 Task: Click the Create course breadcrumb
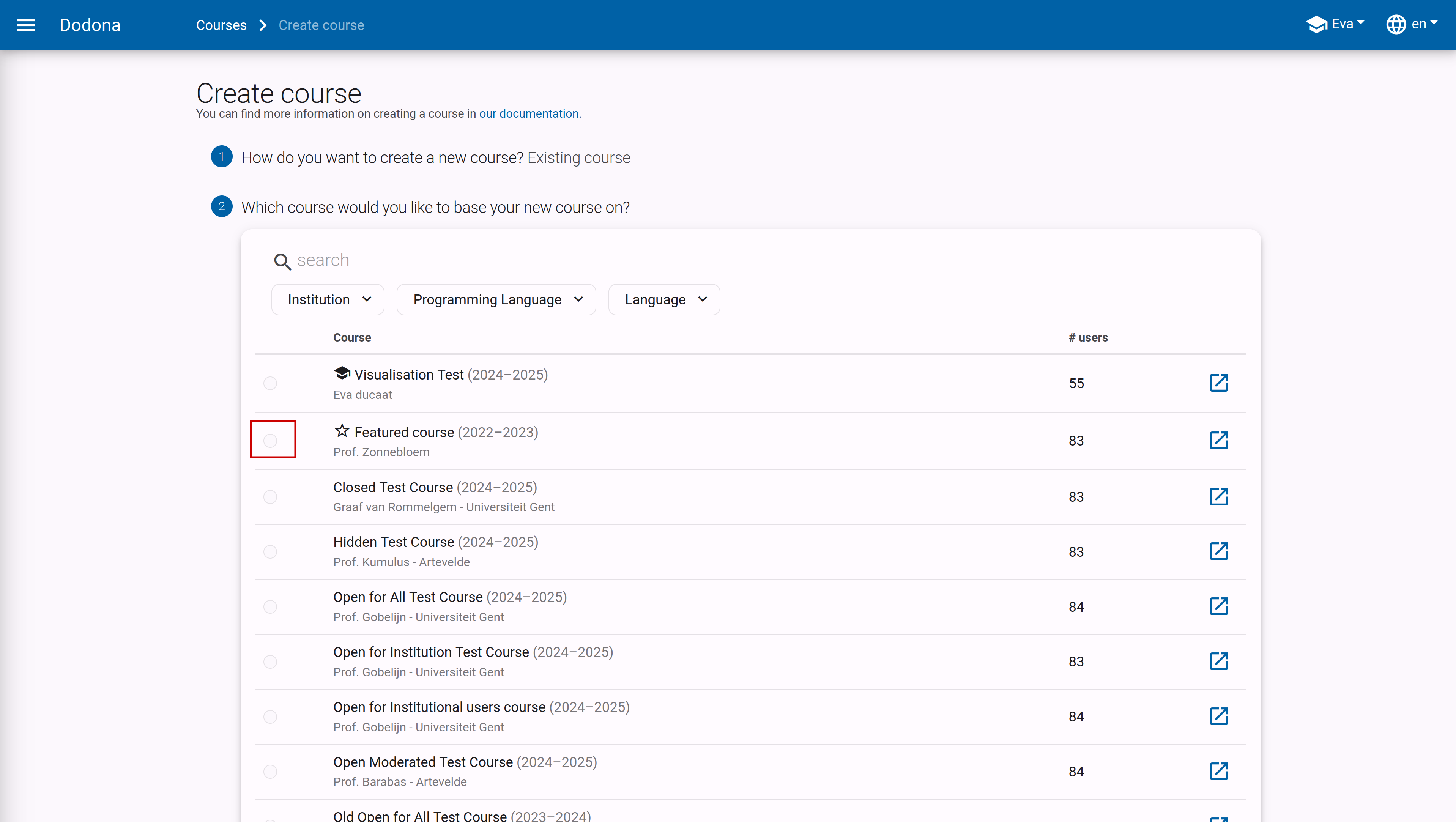click(x=321, y=25)
